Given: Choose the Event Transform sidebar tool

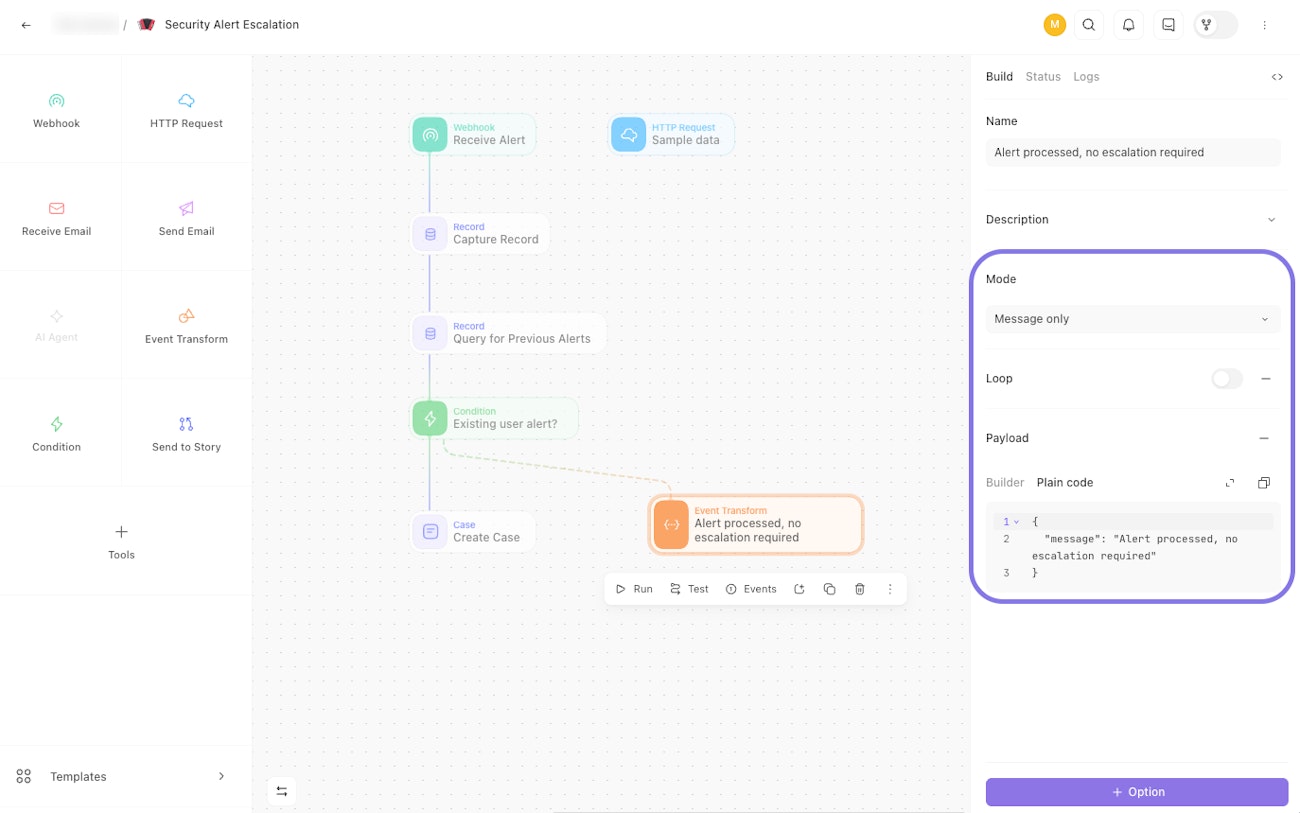Looking at the screenshot, I should (186, 326).
